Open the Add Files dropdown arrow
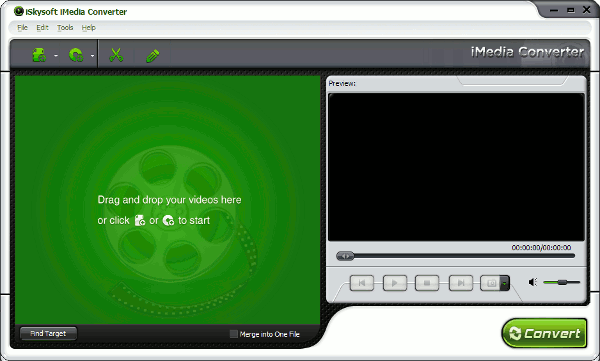The height and width of the screenshot is (361, 600). [x=56, y=56]
